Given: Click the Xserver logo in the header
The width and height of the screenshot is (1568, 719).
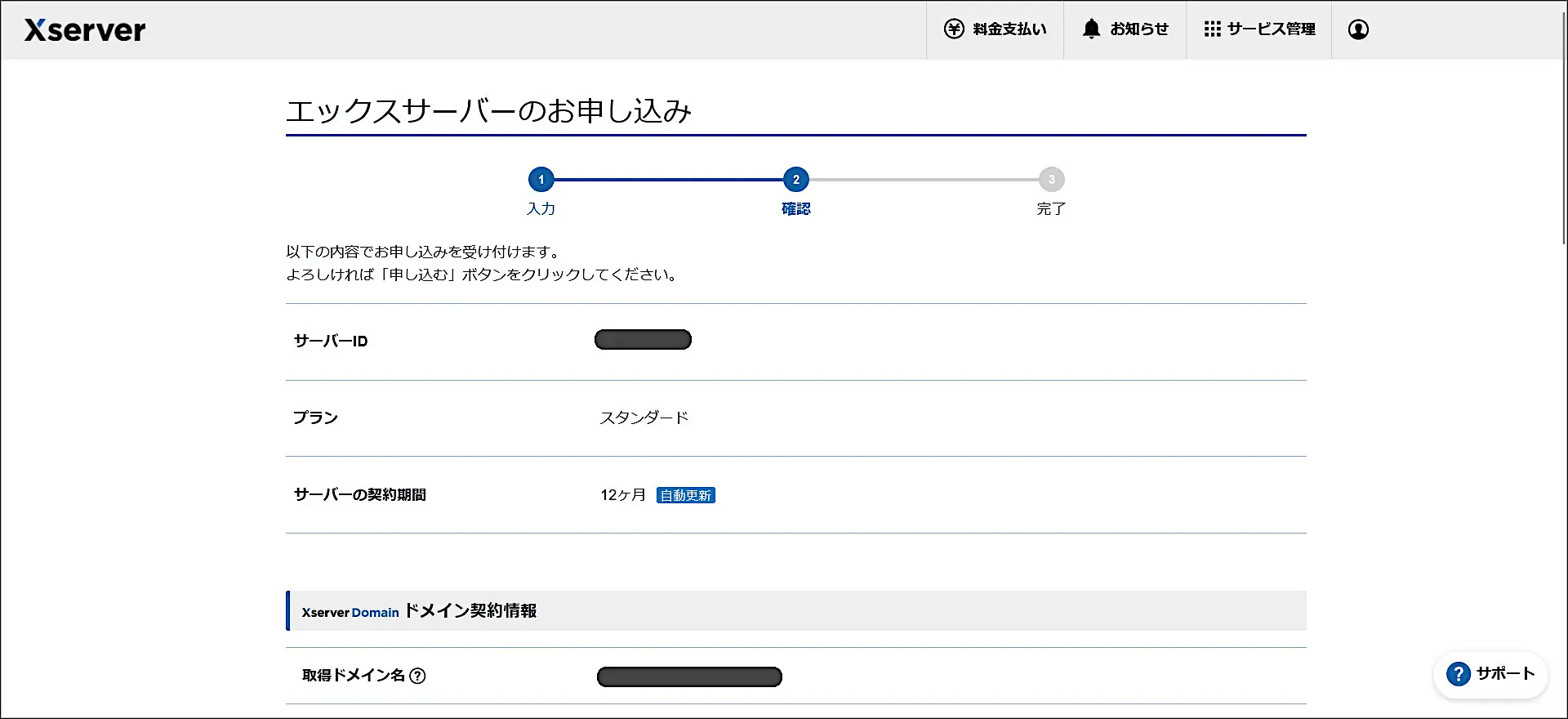Looking at the screenshot, I should point(85,30).
